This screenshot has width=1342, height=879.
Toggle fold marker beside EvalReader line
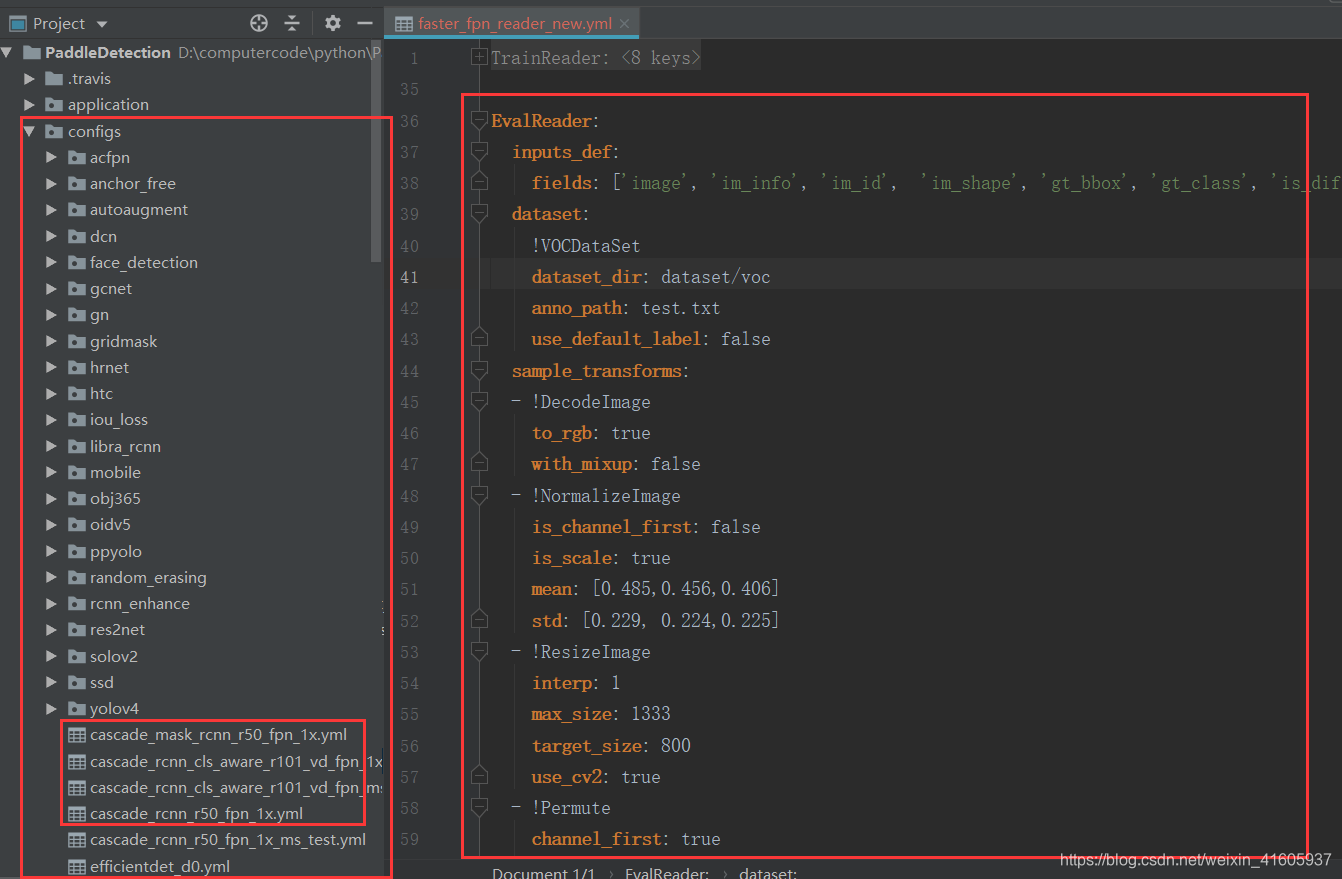point(480,121)
